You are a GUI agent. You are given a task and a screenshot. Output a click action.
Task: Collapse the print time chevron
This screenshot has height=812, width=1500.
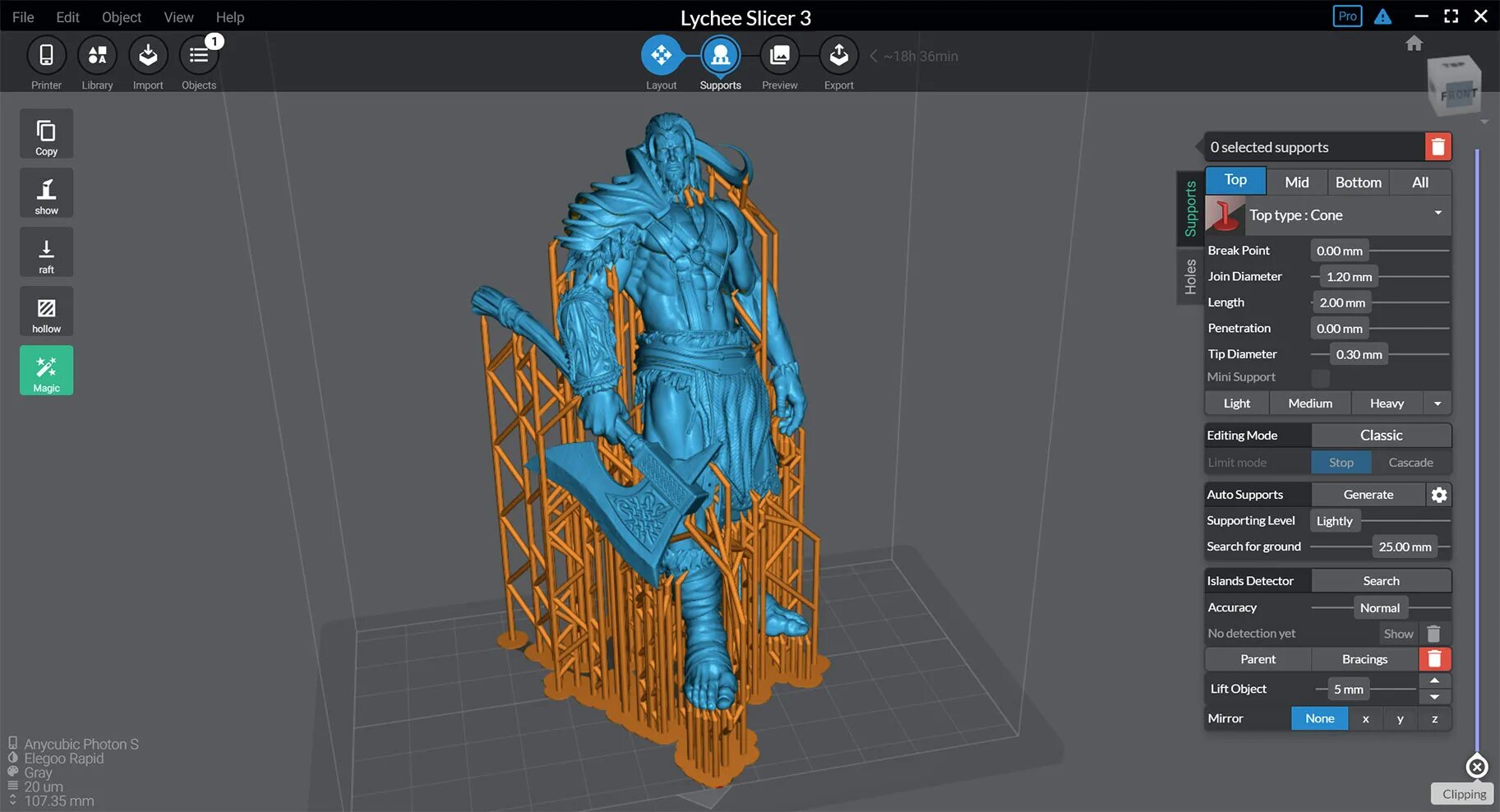coord(874,56)
